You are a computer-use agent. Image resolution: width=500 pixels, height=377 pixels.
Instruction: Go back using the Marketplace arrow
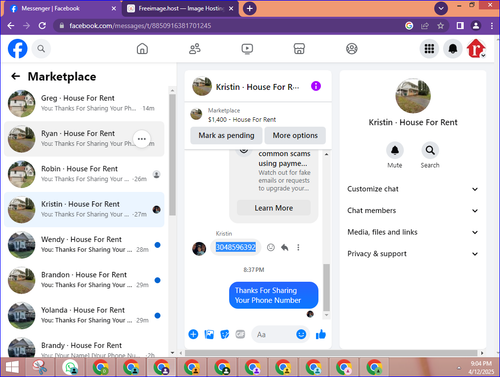[15, 76]
